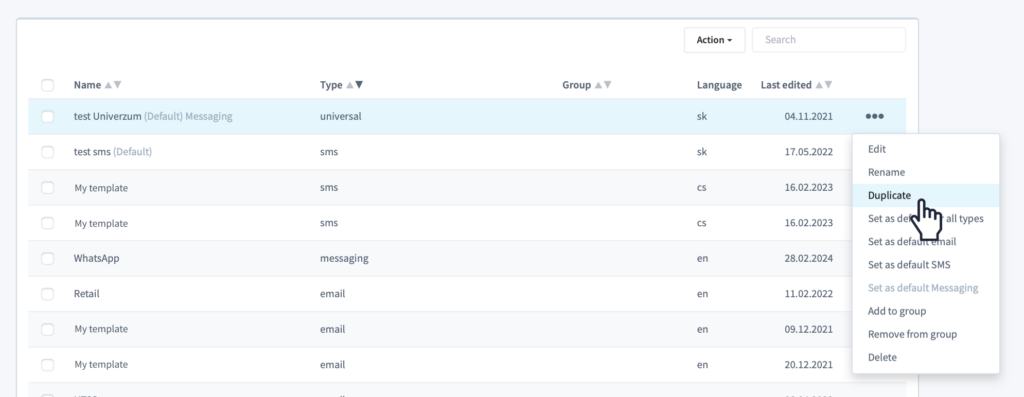Check the test Univerzum row checkbox

point(47,117)
